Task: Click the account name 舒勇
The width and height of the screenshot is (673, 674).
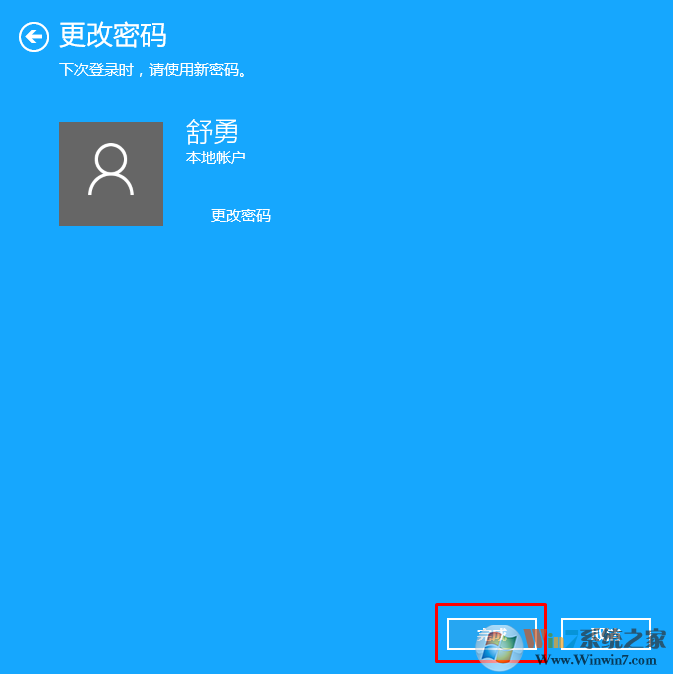Action: click(x=212, y=132)
